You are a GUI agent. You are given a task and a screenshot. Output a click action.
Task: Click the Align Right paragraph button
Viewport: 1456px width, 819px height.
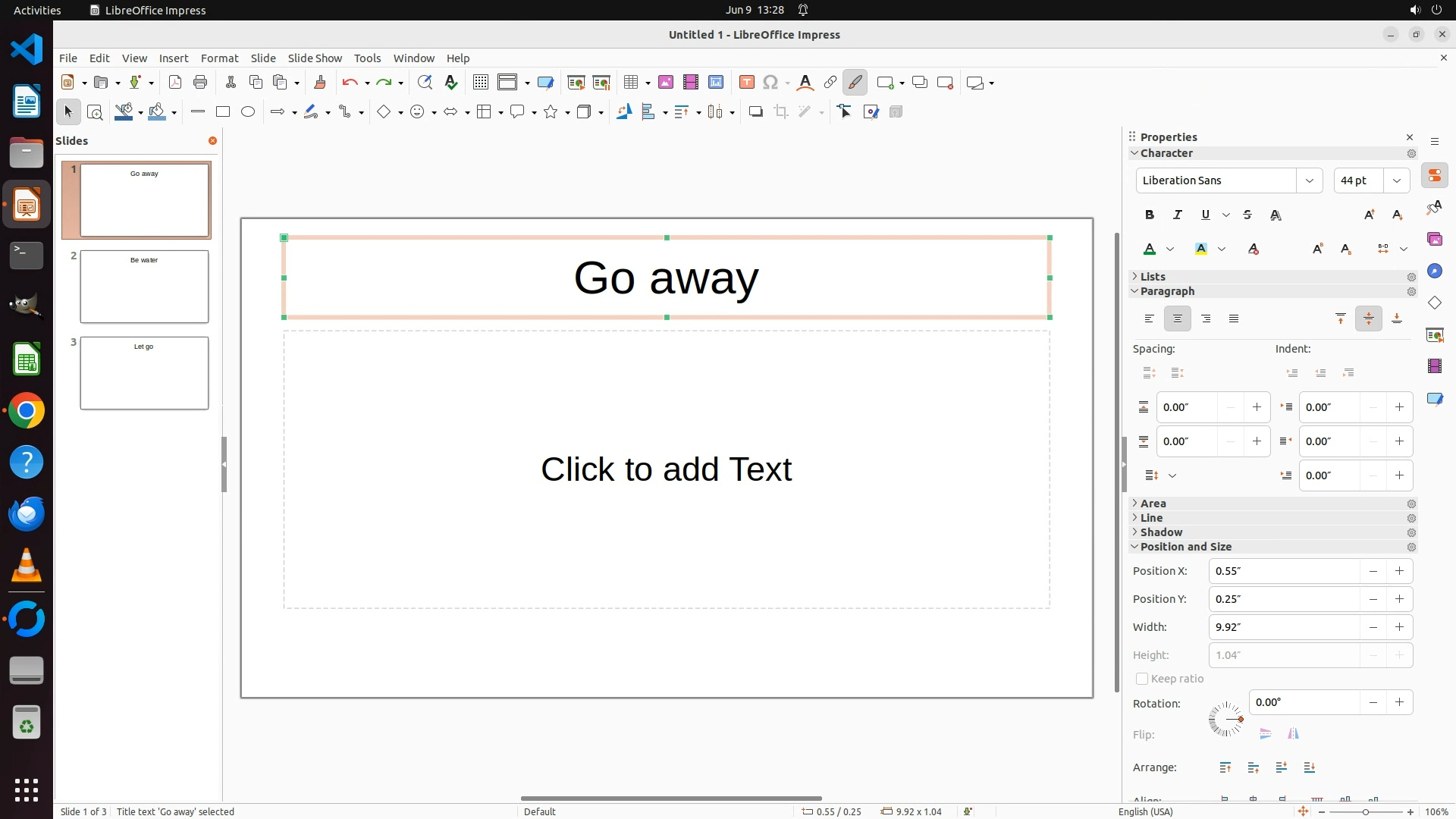coord(1206,319)
